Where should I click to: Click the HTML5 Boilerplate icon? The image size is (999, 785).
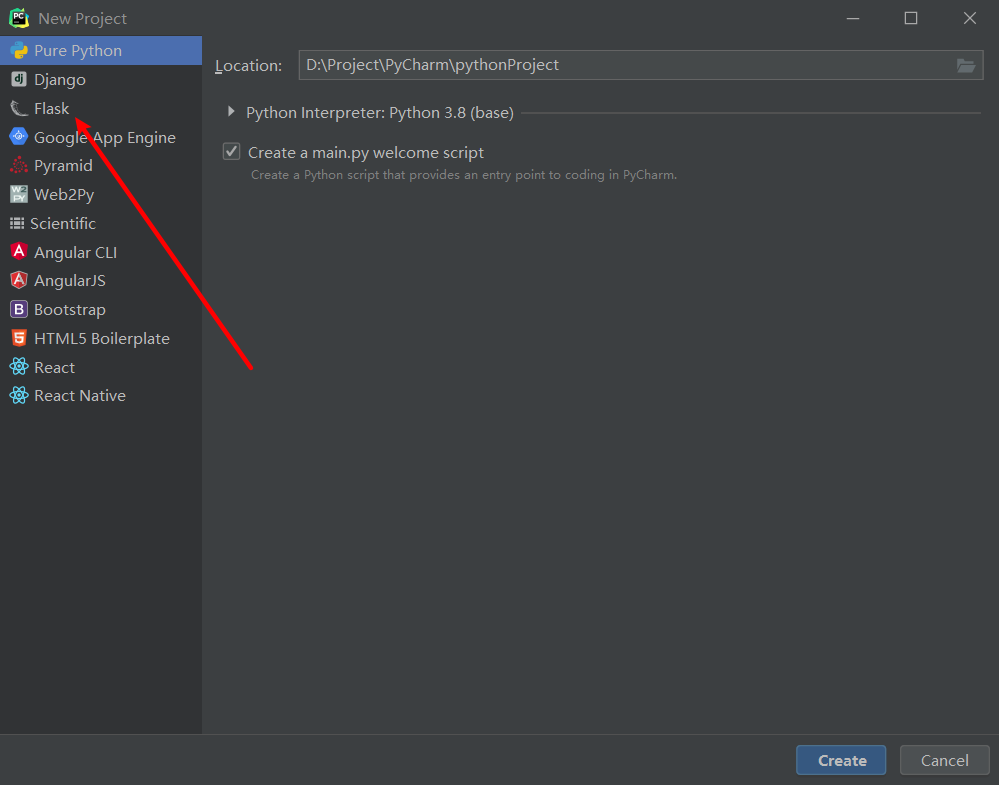19,338
